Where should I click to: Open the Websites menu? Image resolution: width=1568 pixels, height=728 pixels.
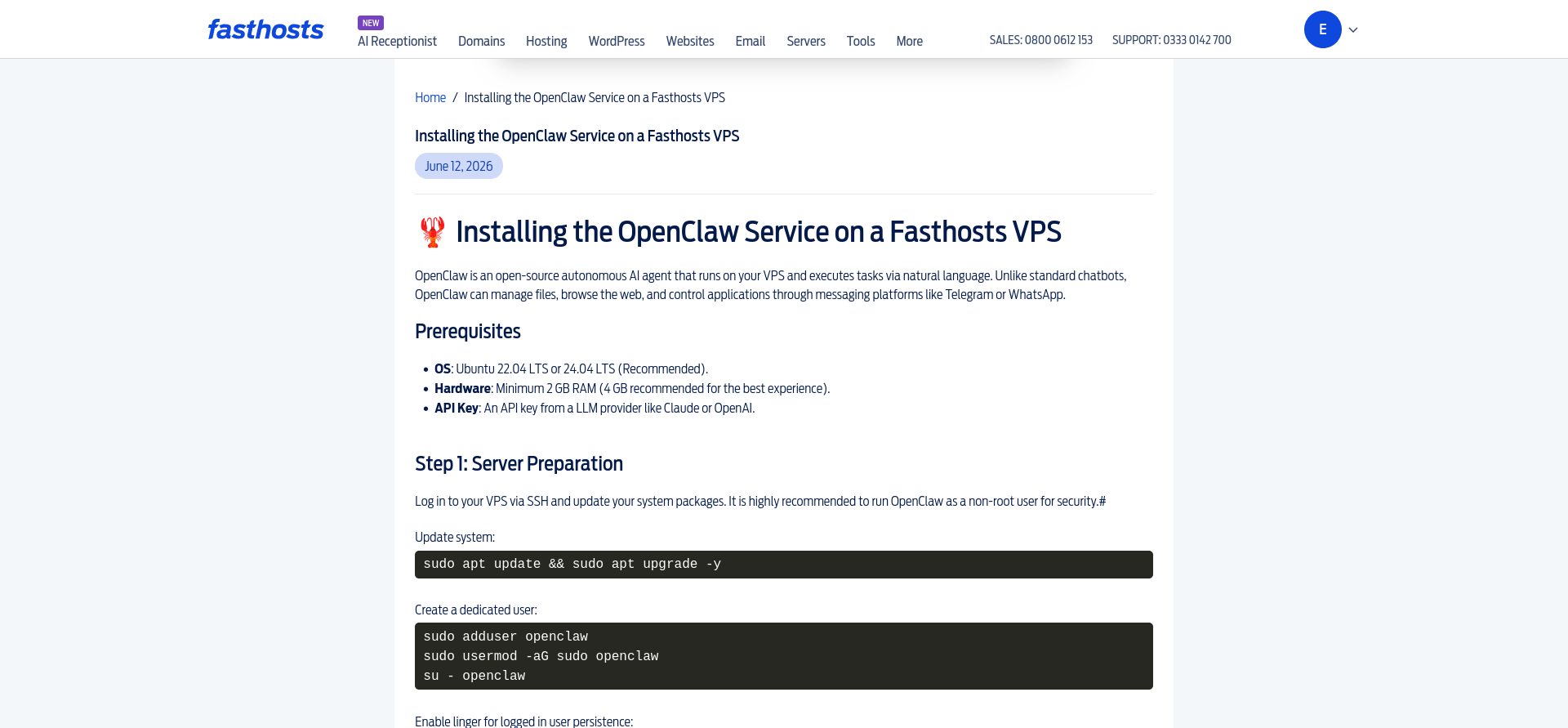click(690, 42)
